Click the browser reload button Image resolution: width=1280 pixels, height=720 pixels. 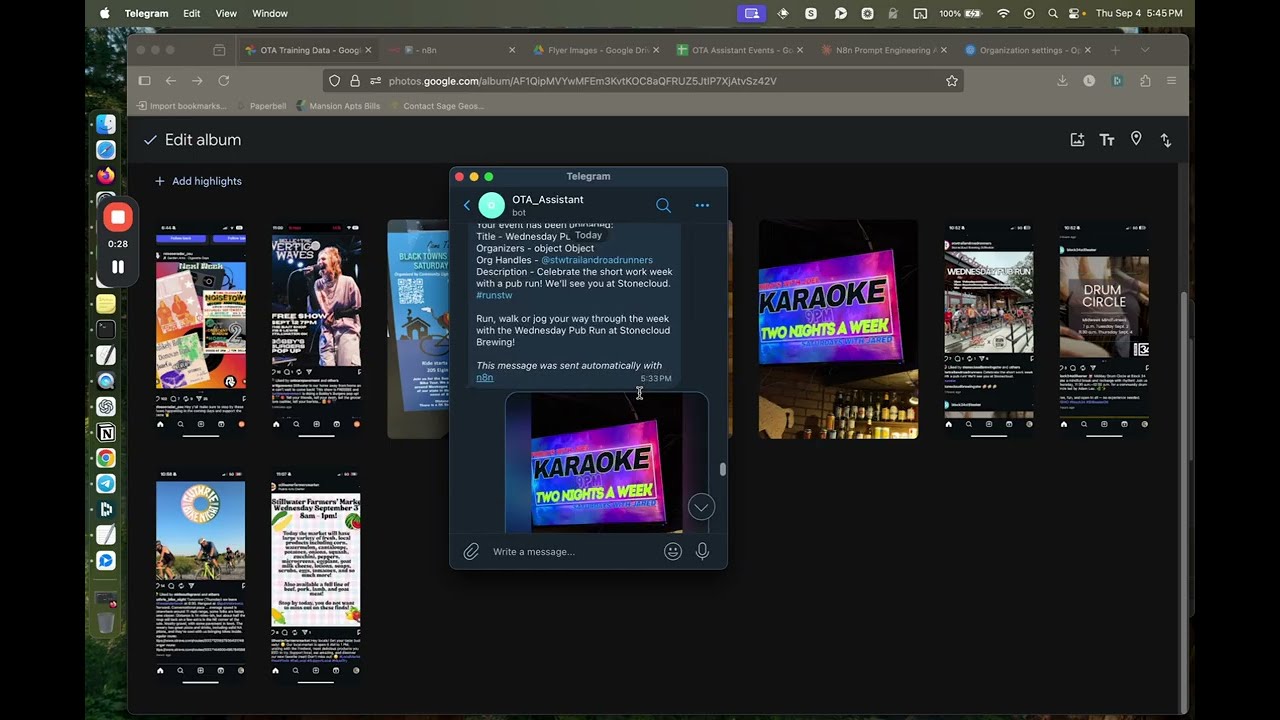[224, 81]
